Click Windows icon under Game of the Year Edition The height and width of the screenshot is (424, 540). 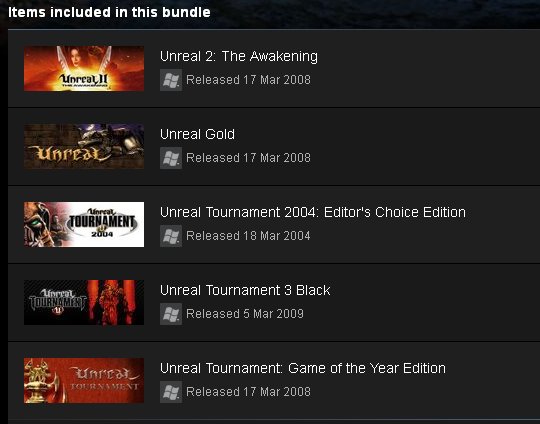coord(171,392)
